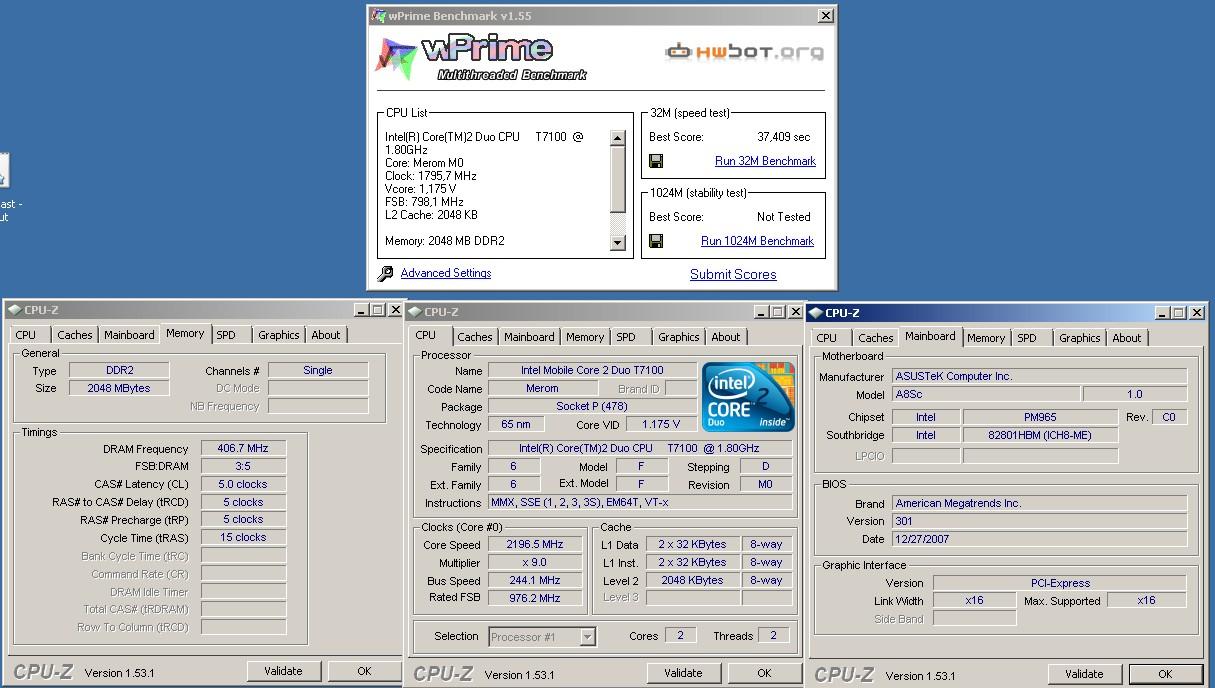Open Caches tab in Memory CPU-Z window

pos(74,335)
